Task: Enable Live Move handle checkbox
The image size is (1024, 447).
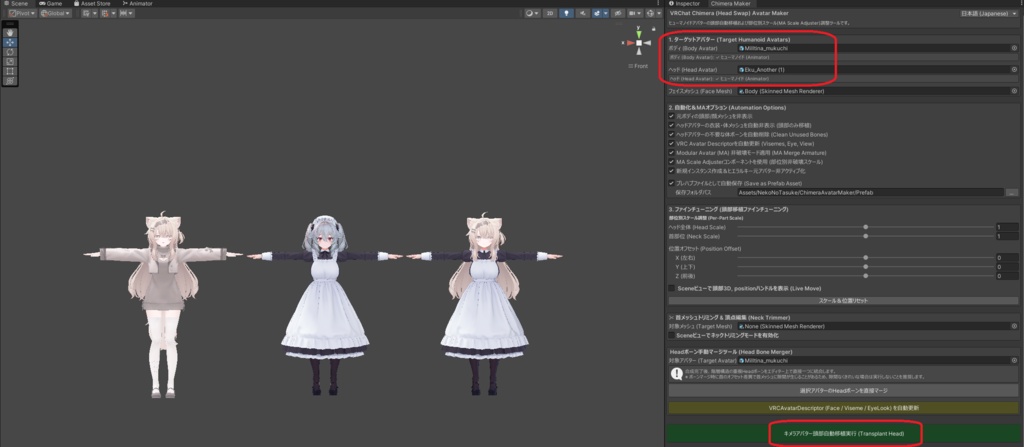Action: 671,288
